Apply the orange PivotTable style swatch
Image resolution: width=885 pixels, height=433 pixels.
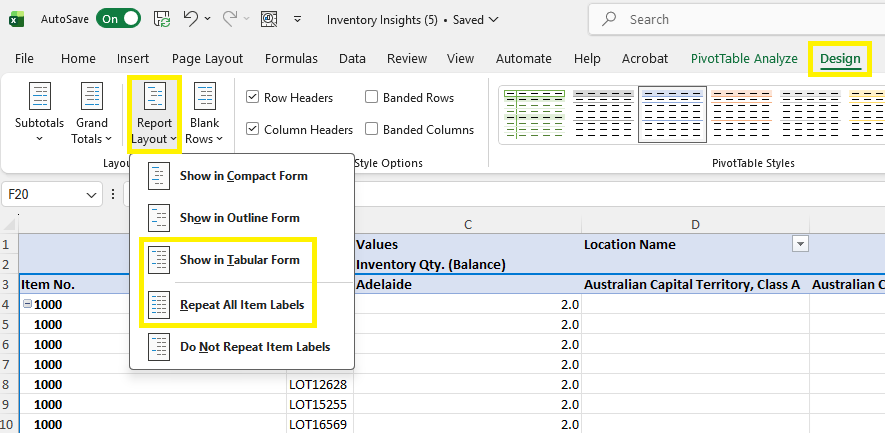(741, 113)
